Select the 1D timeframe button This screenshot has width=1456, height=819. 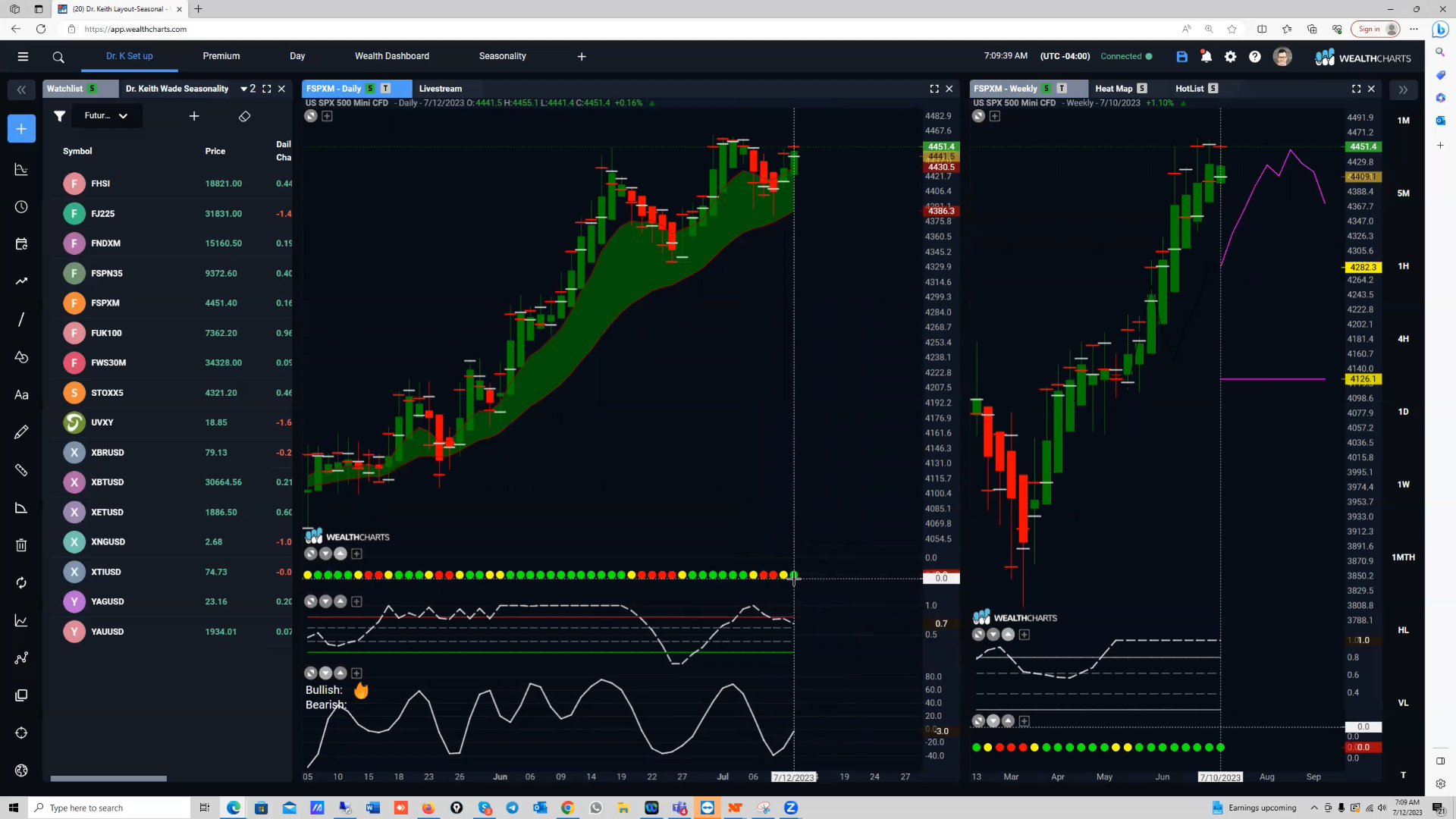click(x=1403, y=412)
